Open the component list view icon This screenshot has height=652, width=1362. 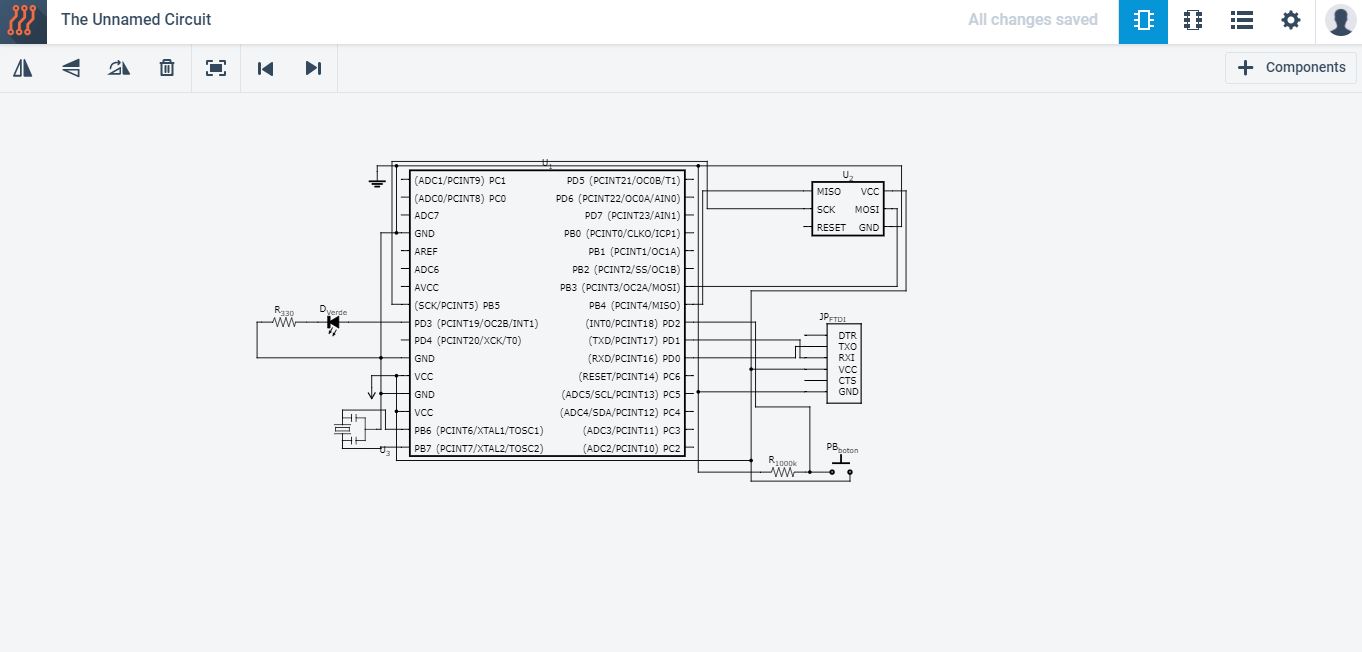click(1241, 21)
